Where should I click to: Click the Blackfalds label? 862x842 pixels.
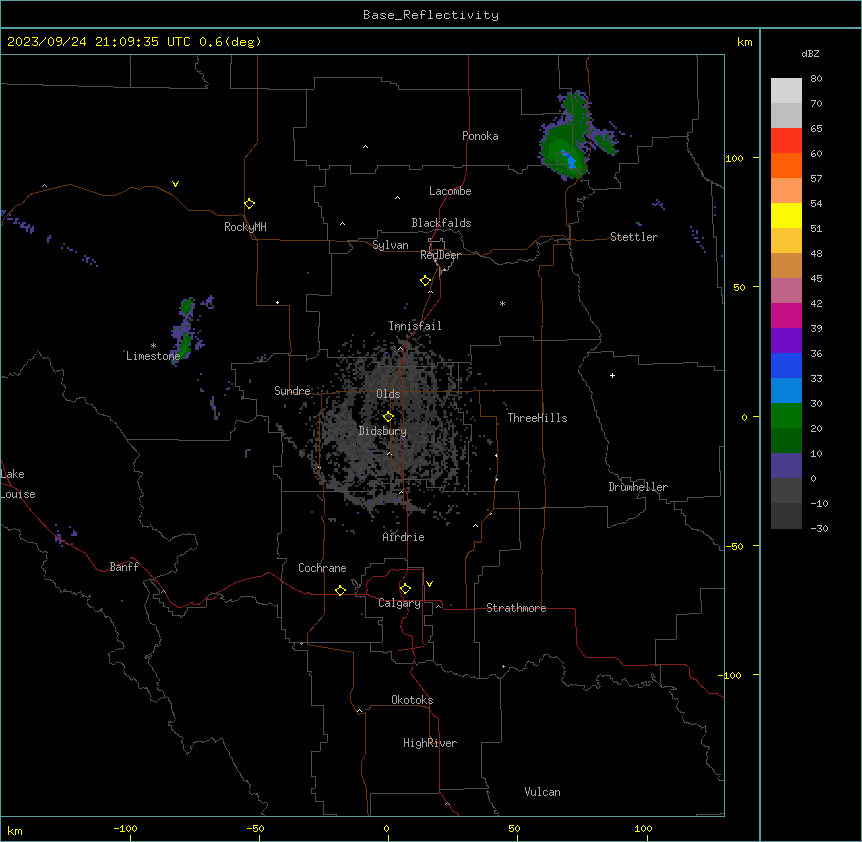[441, 223]
